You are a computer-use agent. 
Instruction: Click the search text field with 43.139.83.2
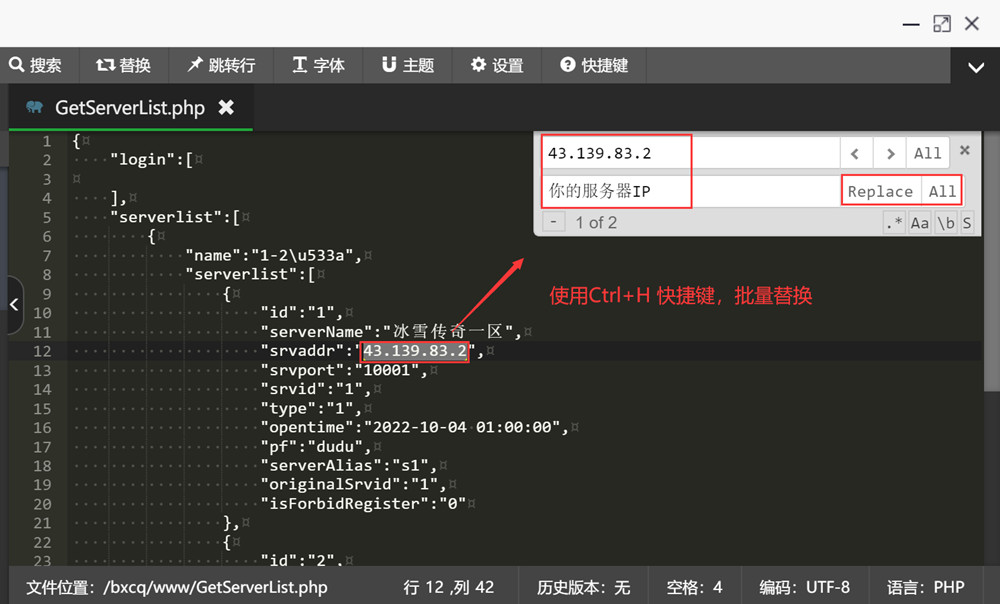click(690, 153)
